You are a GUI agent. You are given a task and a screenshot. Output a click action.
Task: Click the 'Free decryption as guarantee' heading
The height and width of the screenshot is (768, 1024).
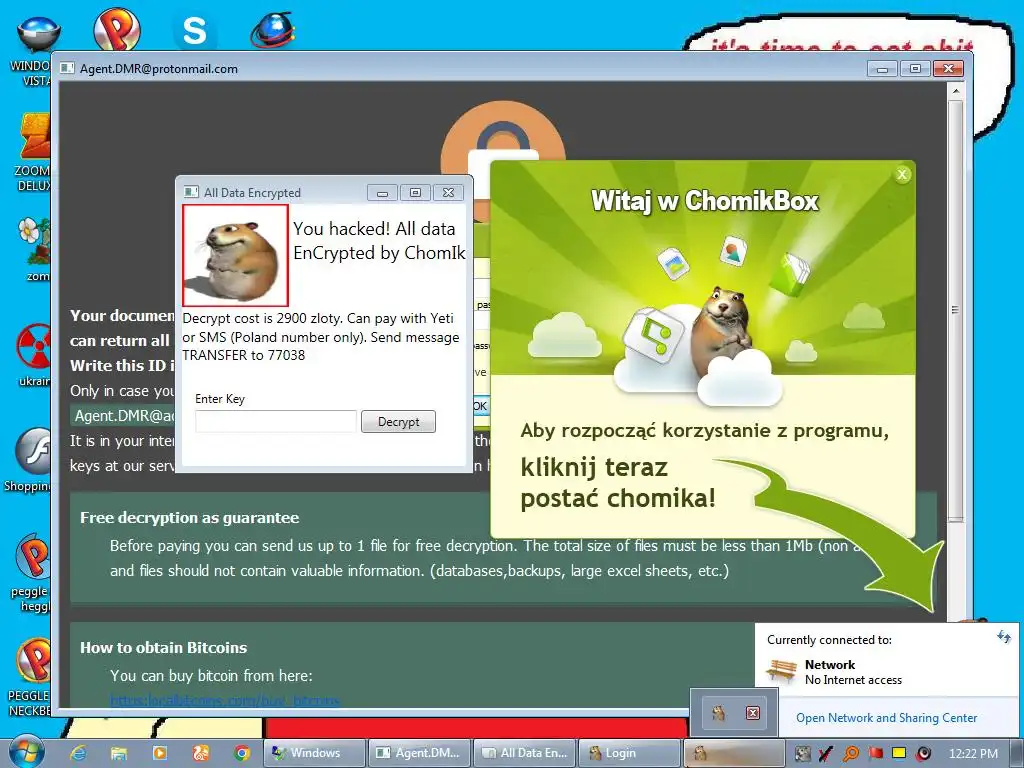click(x=189, y=518)
